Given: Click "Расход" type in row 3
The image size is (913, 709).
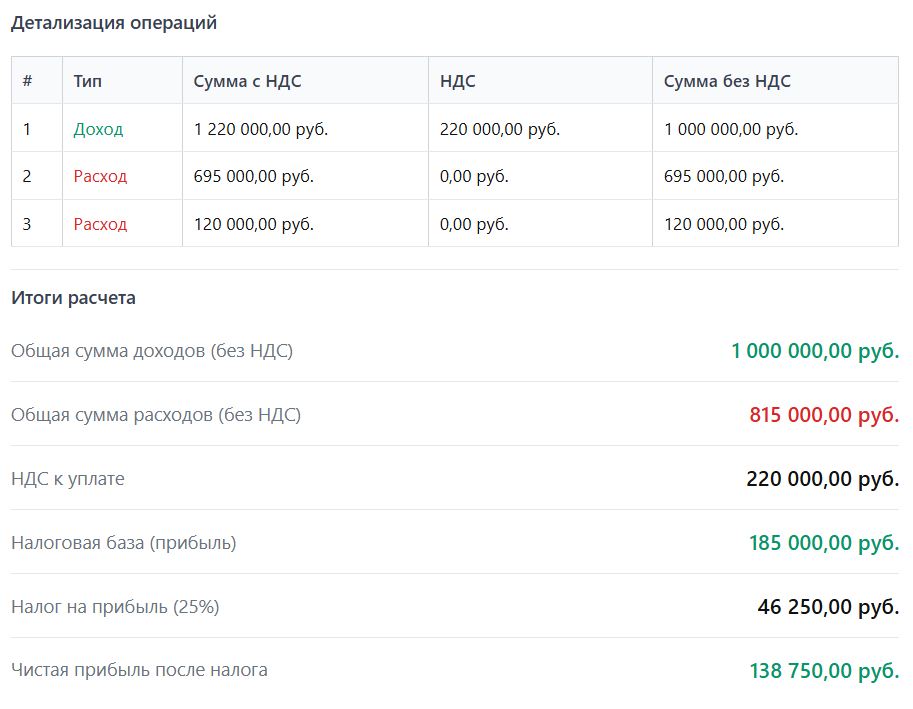Looking at the screenshot, I should 100,224.
